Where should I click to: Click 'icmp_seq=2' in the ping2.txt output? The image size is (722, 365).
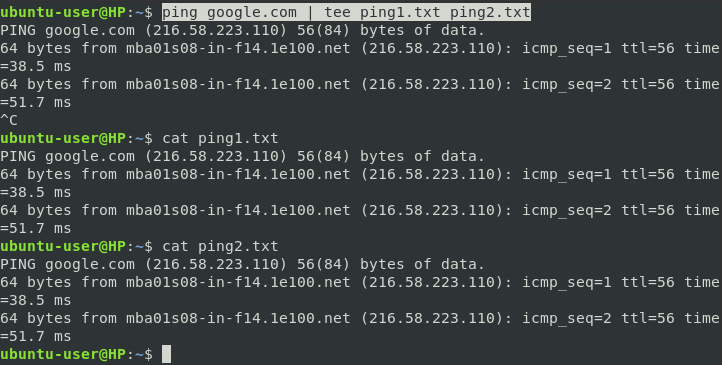[567, 318]
